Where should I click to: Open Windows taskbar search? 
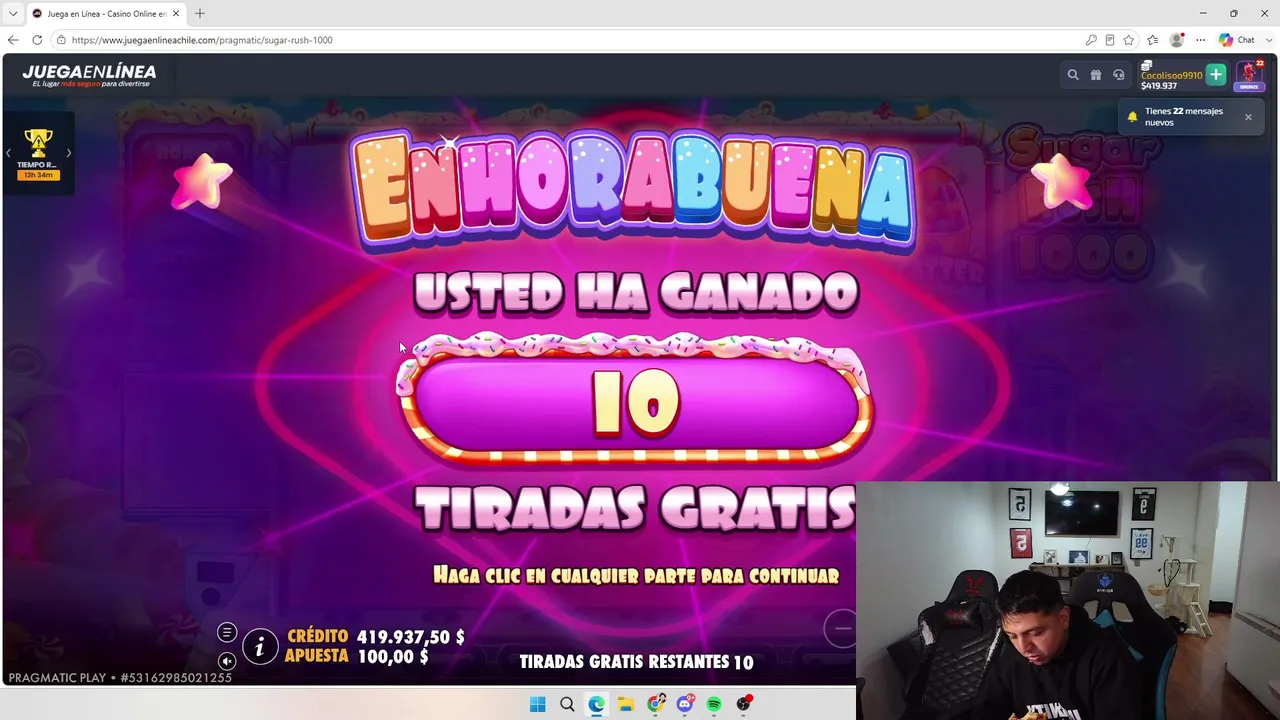coord(567,704)
